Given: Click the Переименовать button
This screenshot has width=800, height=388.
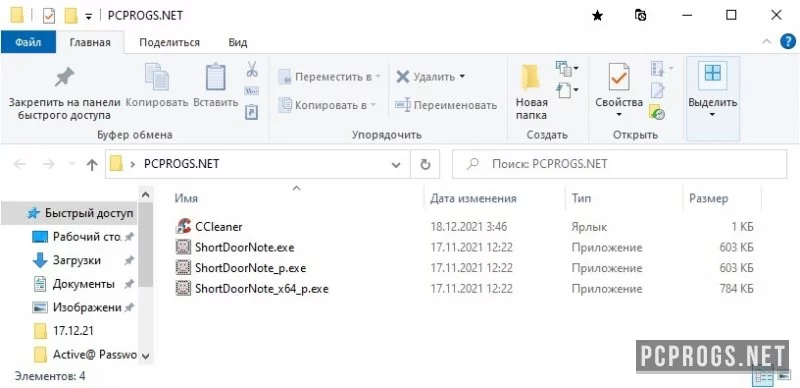Looking at the screenshot, I should coord(446,105).
